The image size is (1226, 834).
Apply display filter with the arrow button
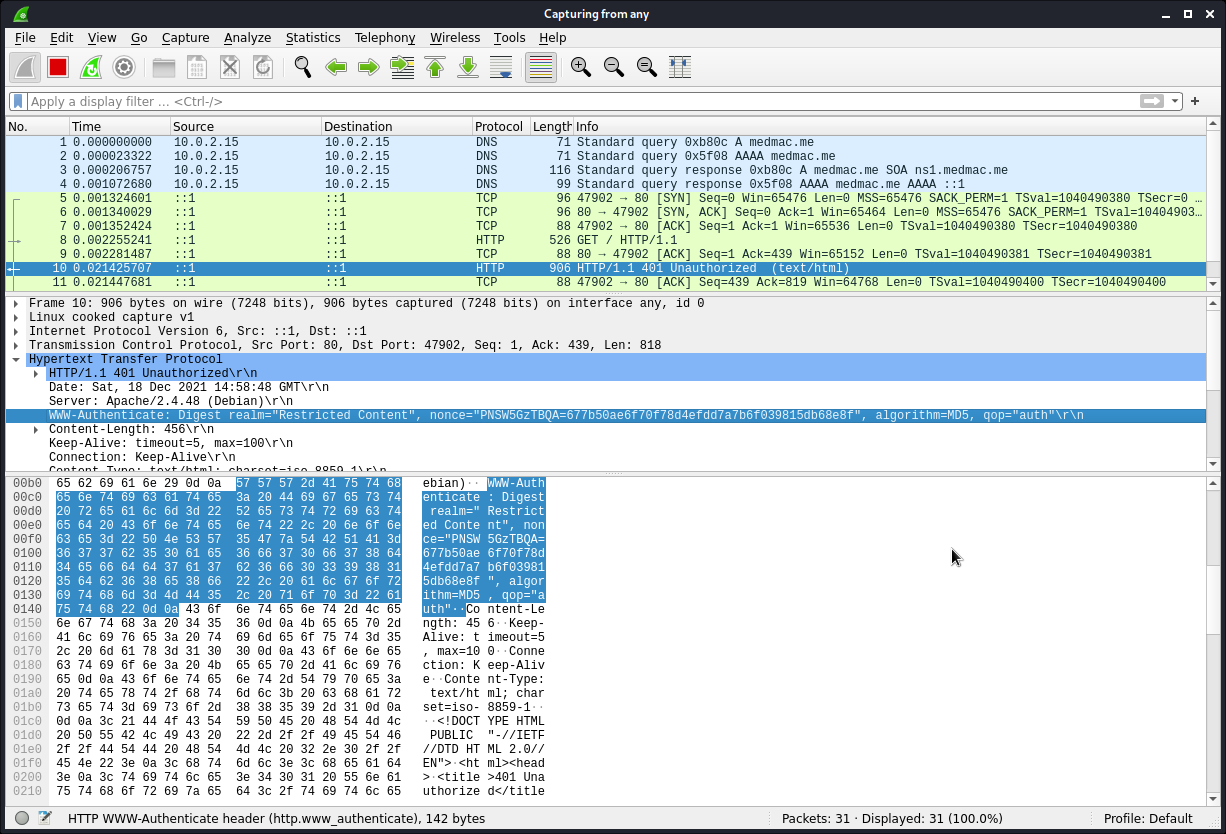point(1152,101)
